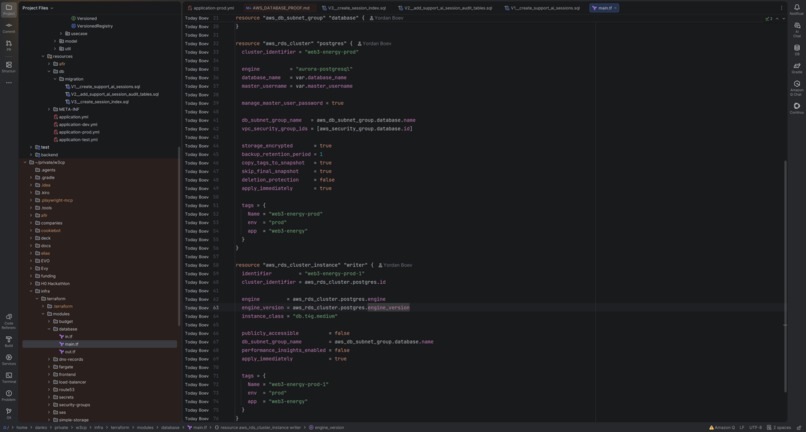The height and width of the screenshot is (432, 806).
Task: Open the Code Reference tool window
Action: [x=9, y=321]
